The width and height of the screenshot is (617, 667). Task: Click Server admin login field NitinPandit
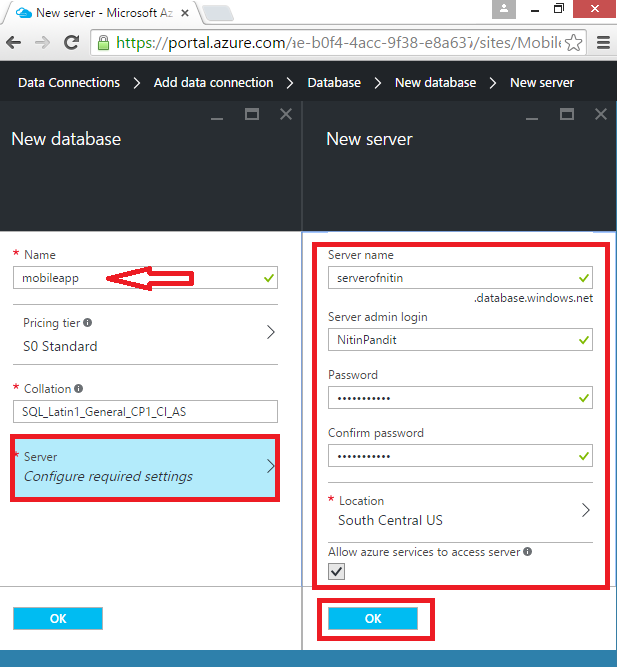[x=460, y=339]
